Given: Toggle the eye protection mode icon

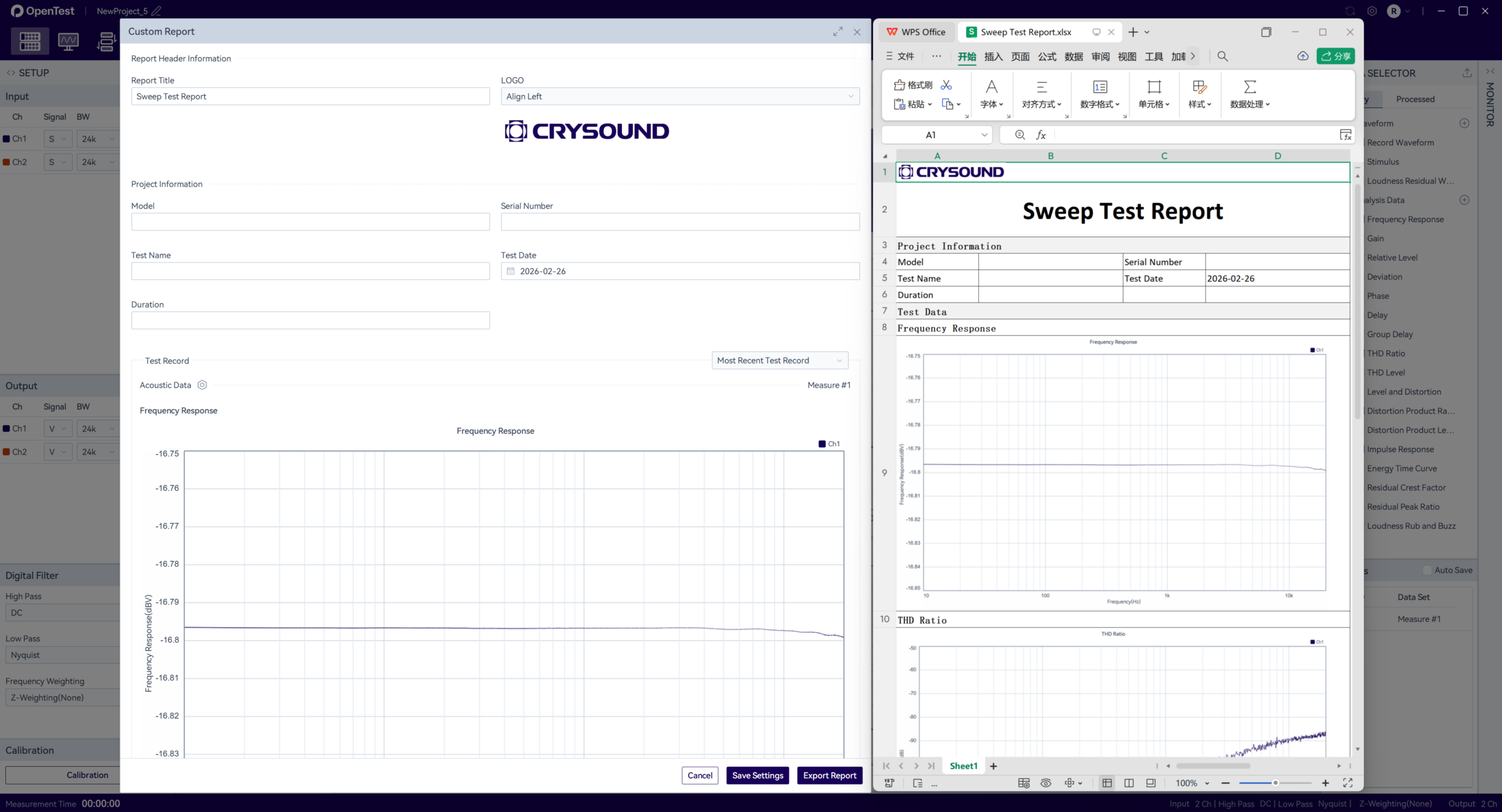Looking at the screenshot, I should [x=1046, y=783].
